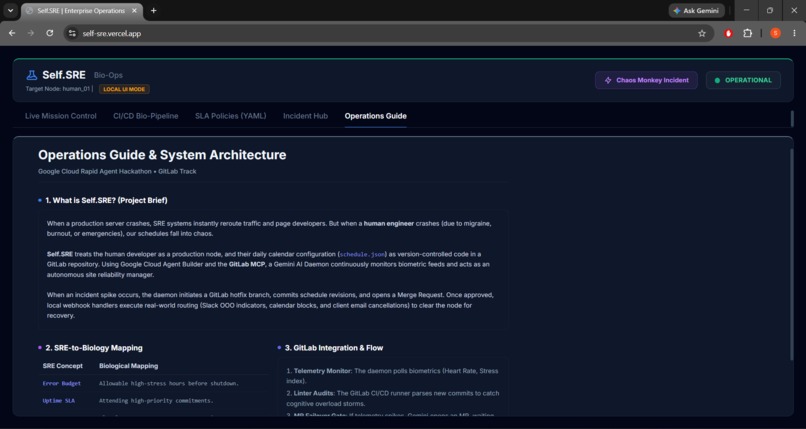806x429 pixels.
Task: Click 'Attending high-priority commitments.' cell
Action: point(156,401)
